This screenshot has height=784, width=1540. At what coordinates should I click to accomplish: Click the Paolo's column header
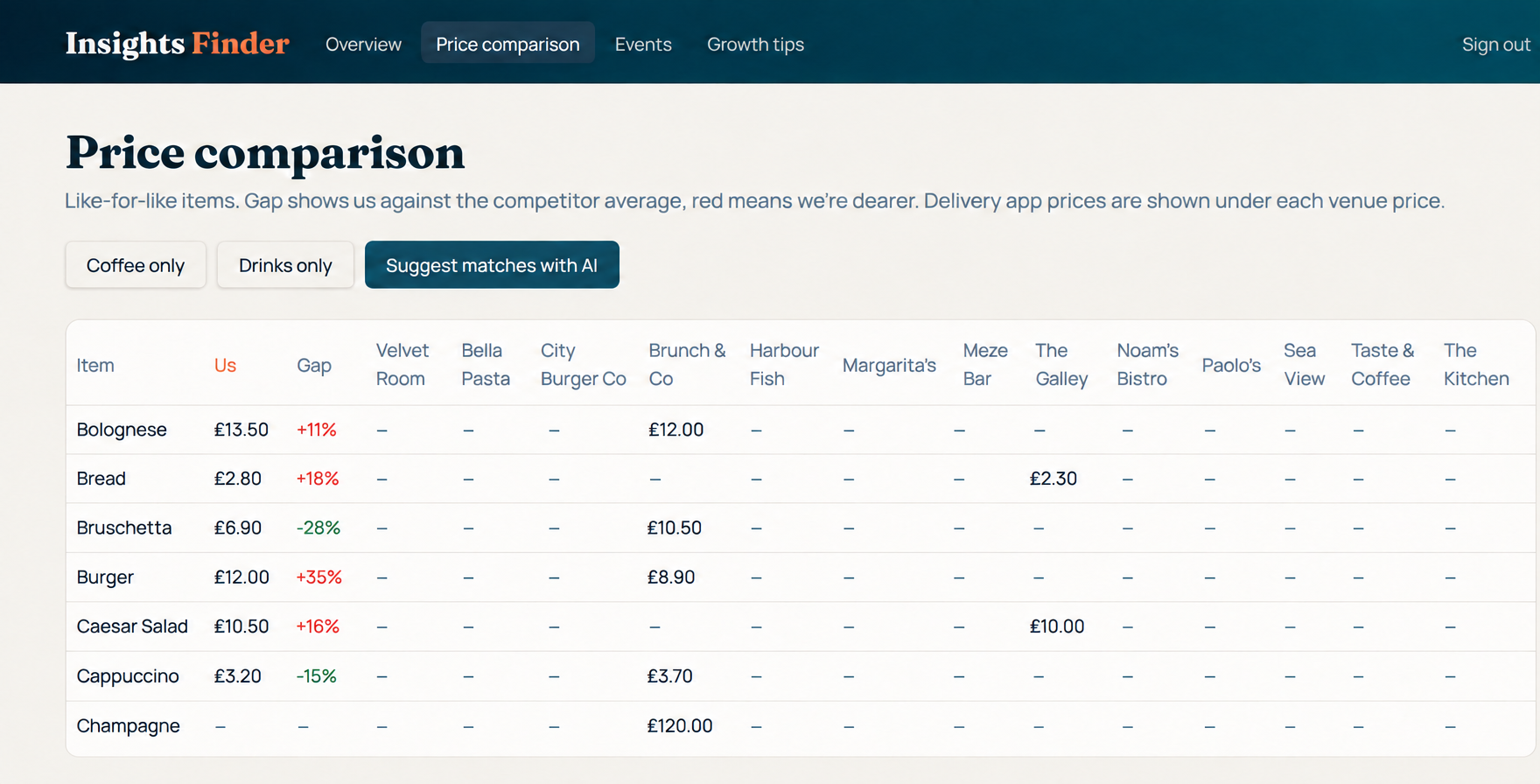pos(1231,365)
